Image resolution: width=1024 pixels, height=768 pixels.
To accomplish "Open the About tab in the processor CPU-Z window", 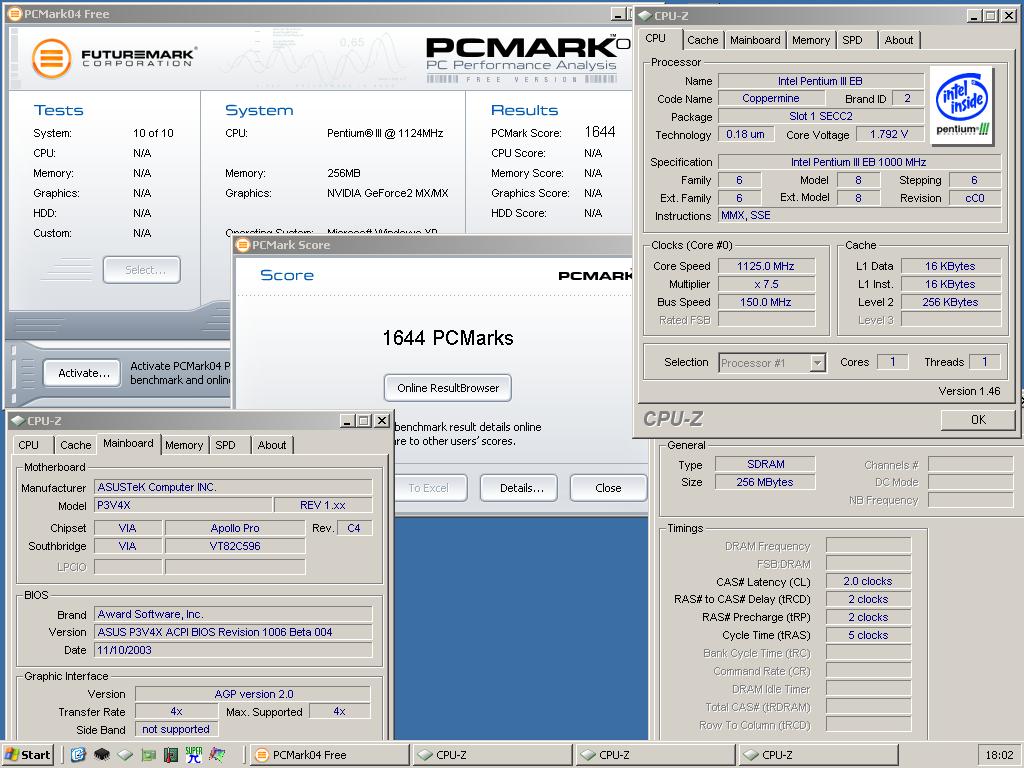I will click(x=899, y=40).
